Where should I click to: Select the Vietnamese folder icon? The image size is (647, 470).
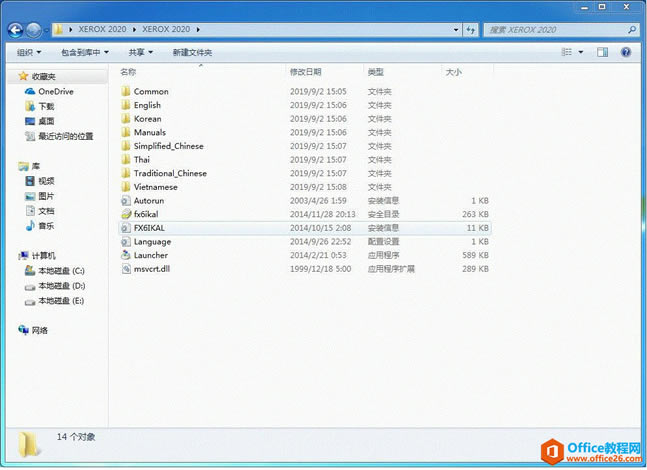[126, 187]
